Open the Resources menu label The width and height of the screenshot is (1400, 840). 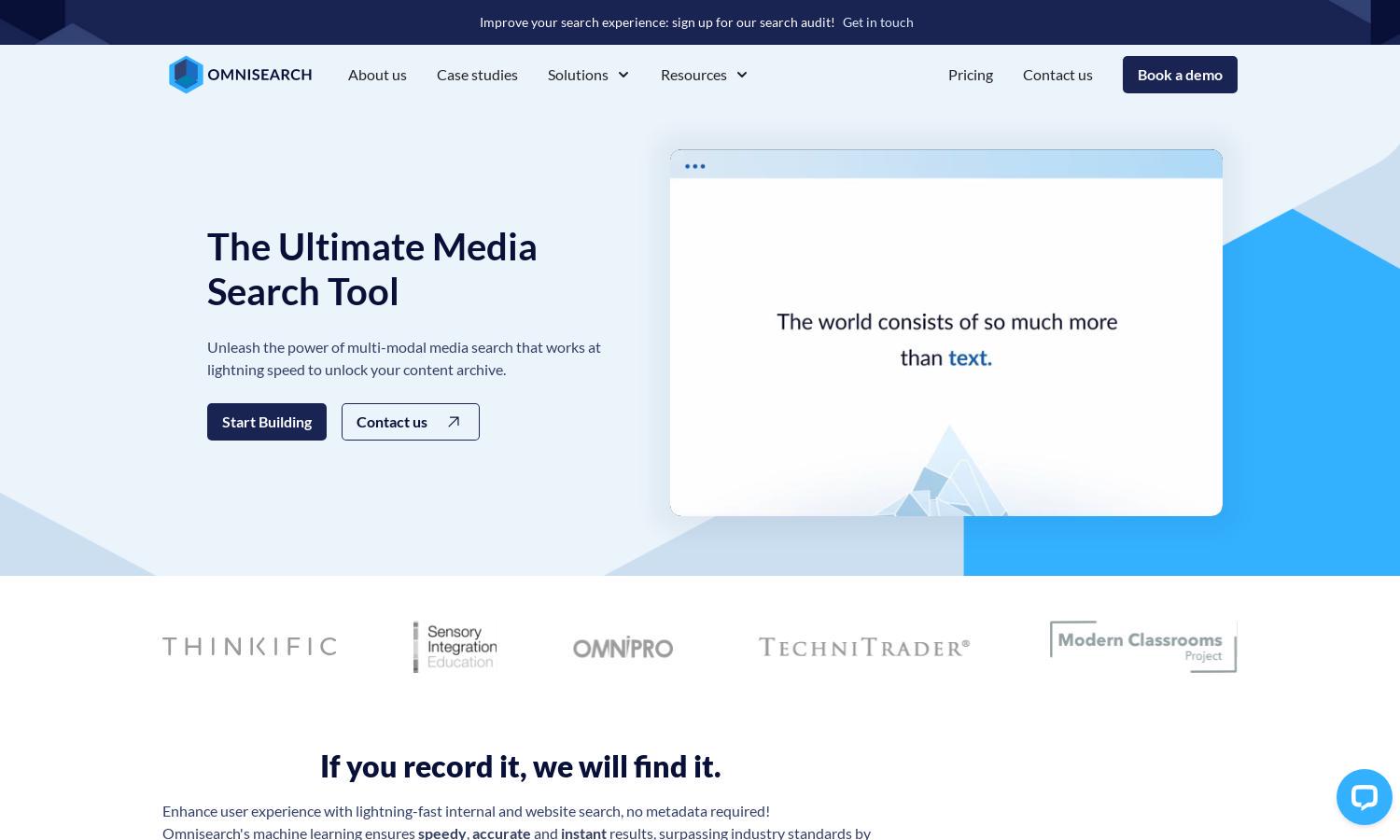pyautogui.click(x=693, y=75)
